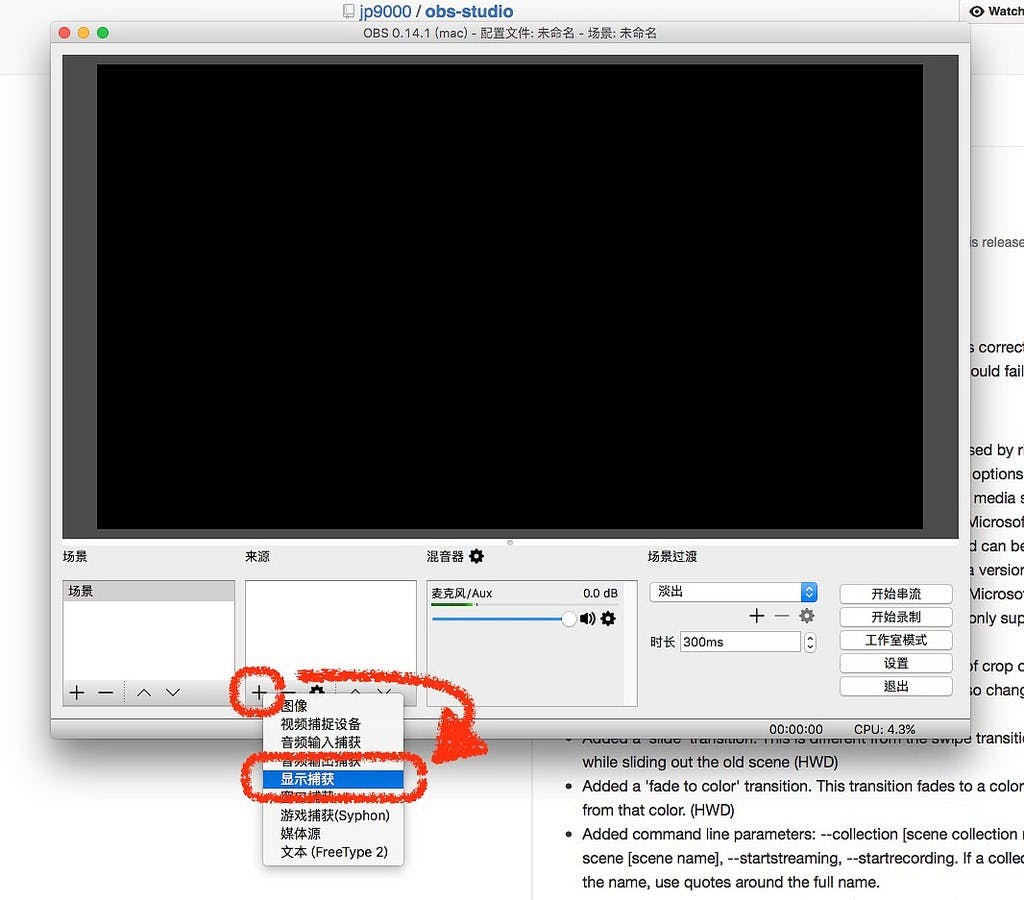
Task: Click the 麦克风/Aux channel label
Action: (462, 593)
